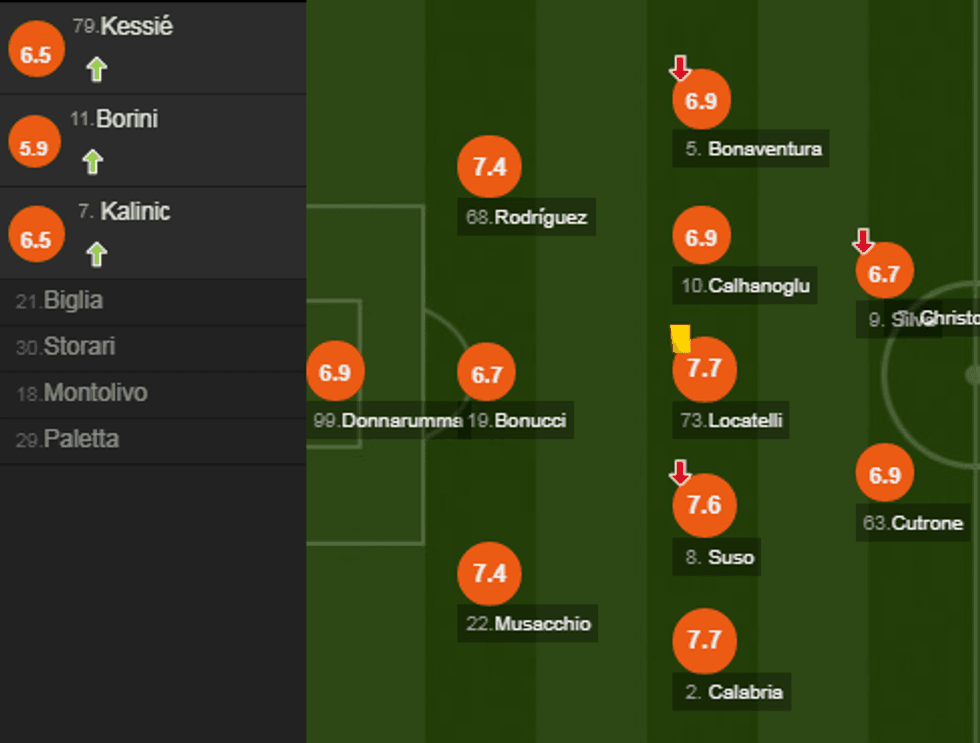Screen dimensions: 980x743
Task: Click Borini's 5.9 rating badge
Action: [x=34, y=148]
